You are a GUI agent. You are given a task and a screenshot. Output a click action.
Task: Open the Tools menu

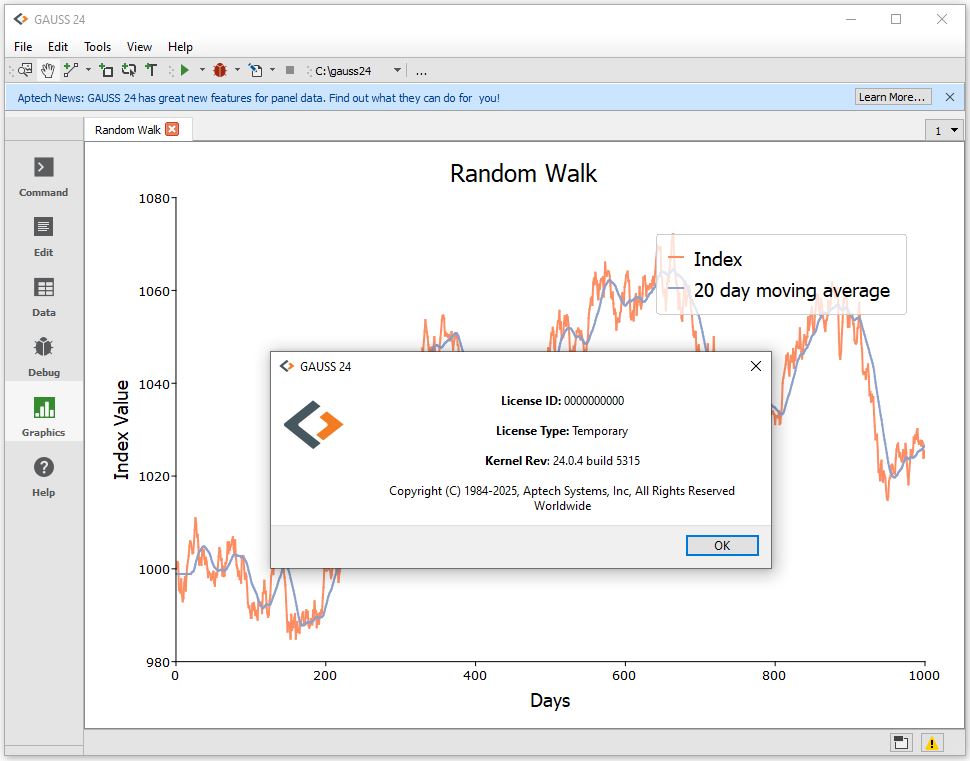97,47
